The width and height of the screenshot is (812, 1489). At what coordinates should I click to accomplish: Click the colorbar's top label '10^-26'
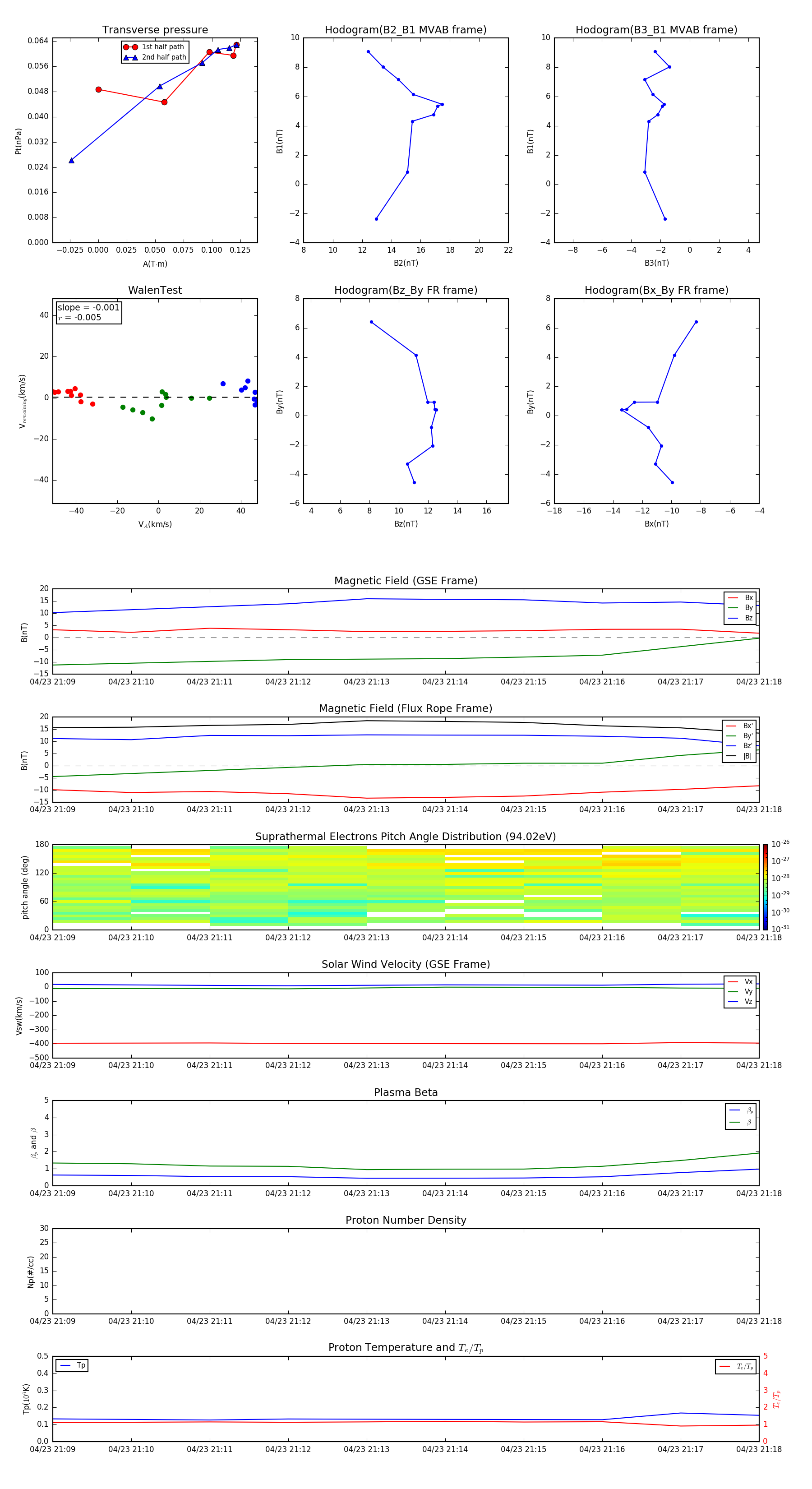click(x=780, y=844)
